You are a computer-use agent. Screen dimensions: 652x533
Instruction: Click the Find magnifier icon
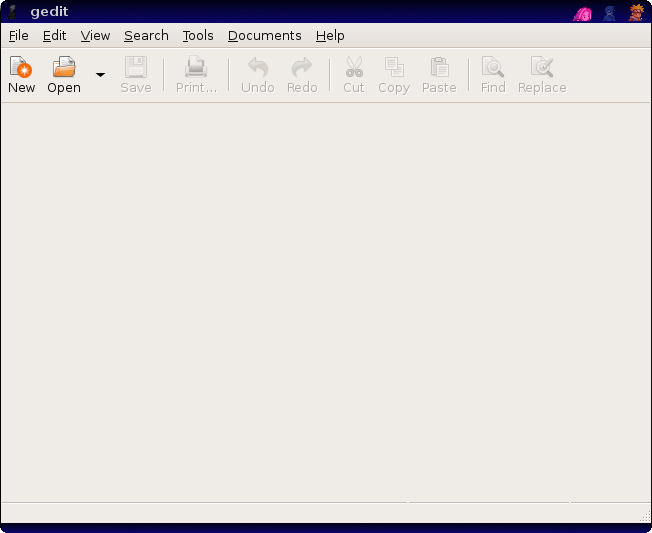coord(493,67)
